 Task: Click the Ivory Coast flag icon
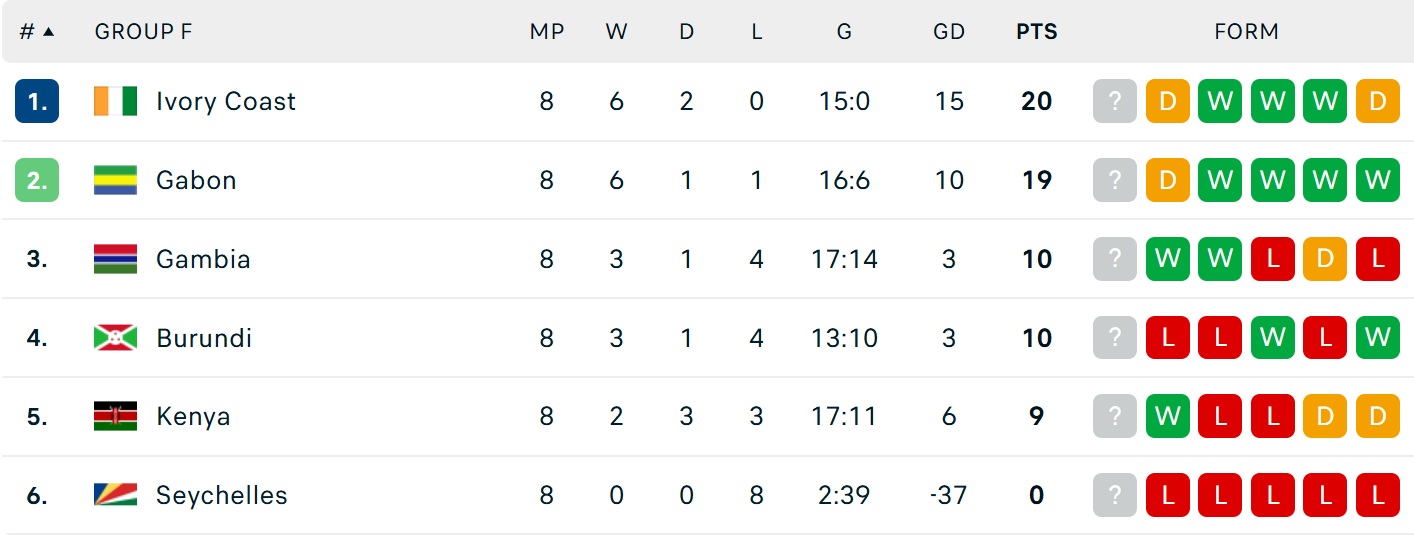coord(115,101)
